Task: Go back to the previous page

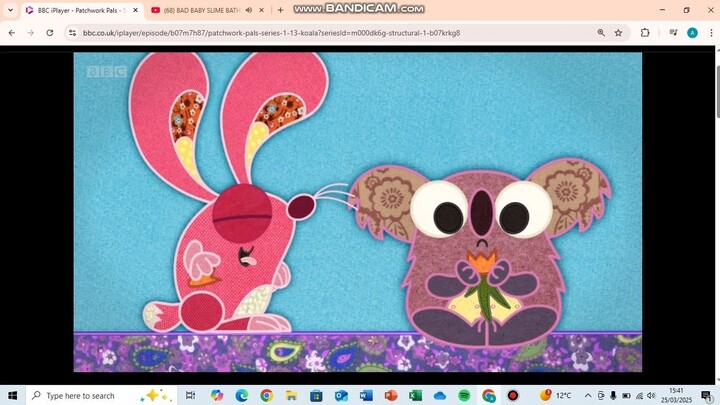Action: [11, 33]
